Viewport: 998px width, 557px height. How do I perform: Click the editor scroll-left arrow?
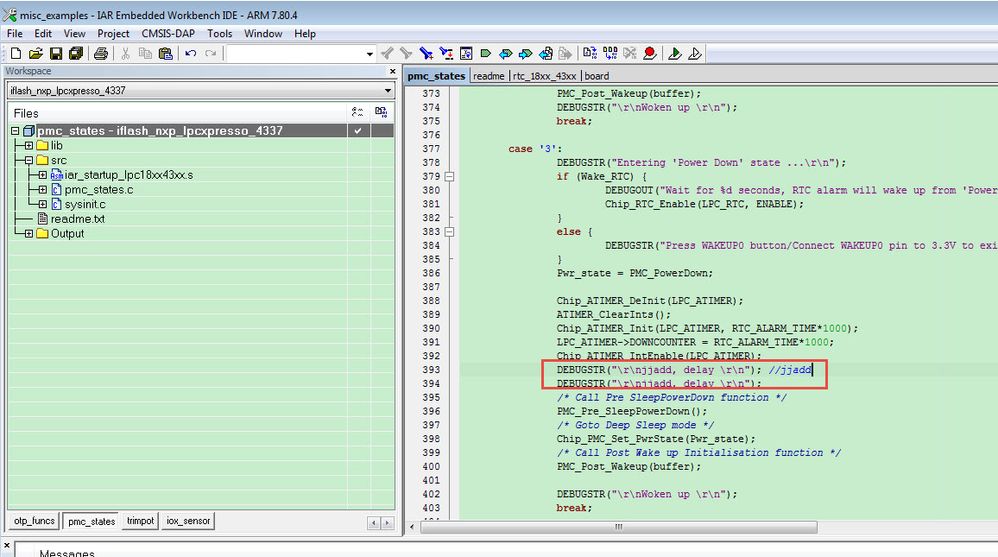tap(412, 527)
